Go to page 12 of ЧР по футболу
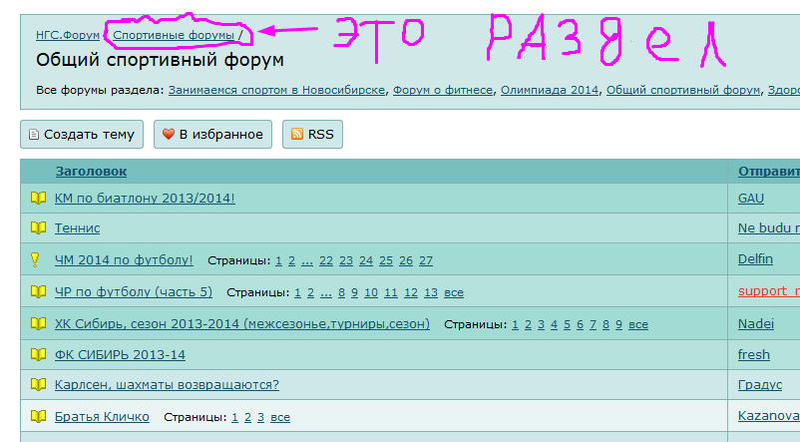This screenshot has height=442, width=800. click(411, 292)
